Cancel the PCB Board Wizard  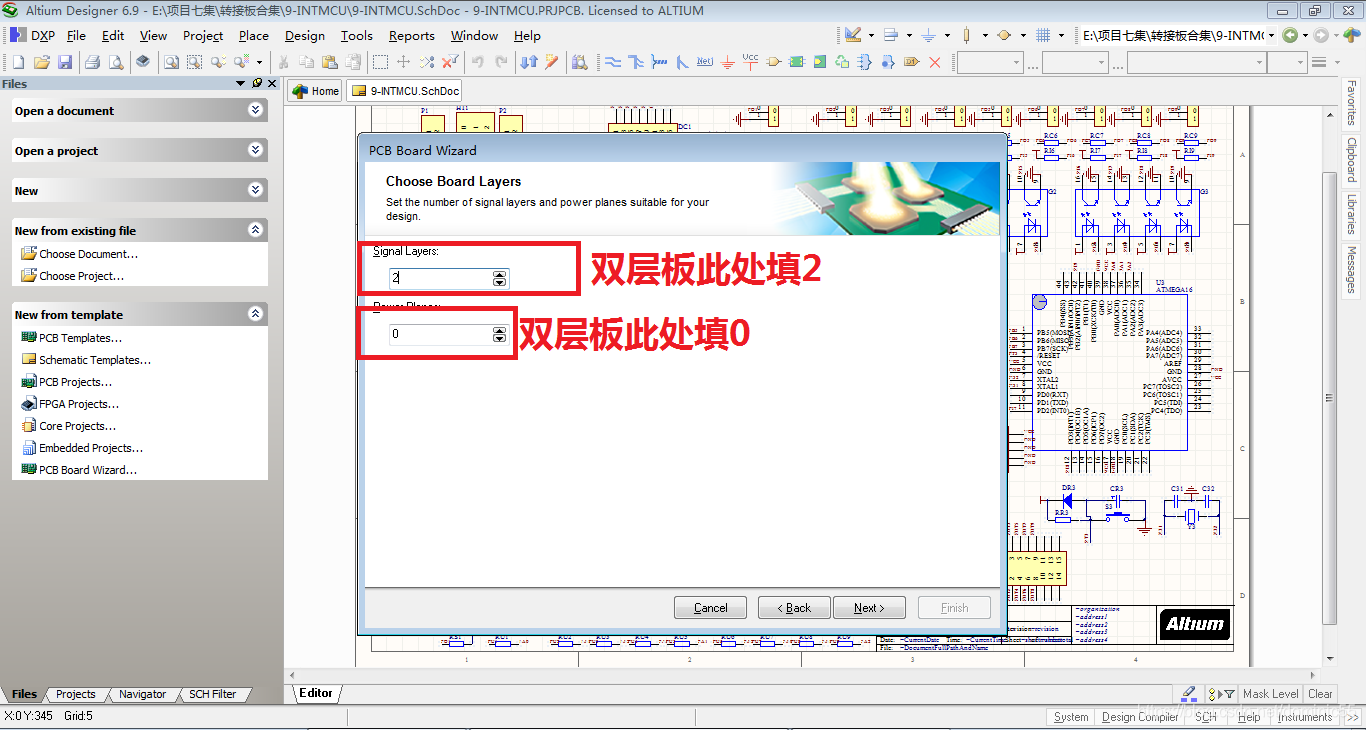(x=710, y=607)
